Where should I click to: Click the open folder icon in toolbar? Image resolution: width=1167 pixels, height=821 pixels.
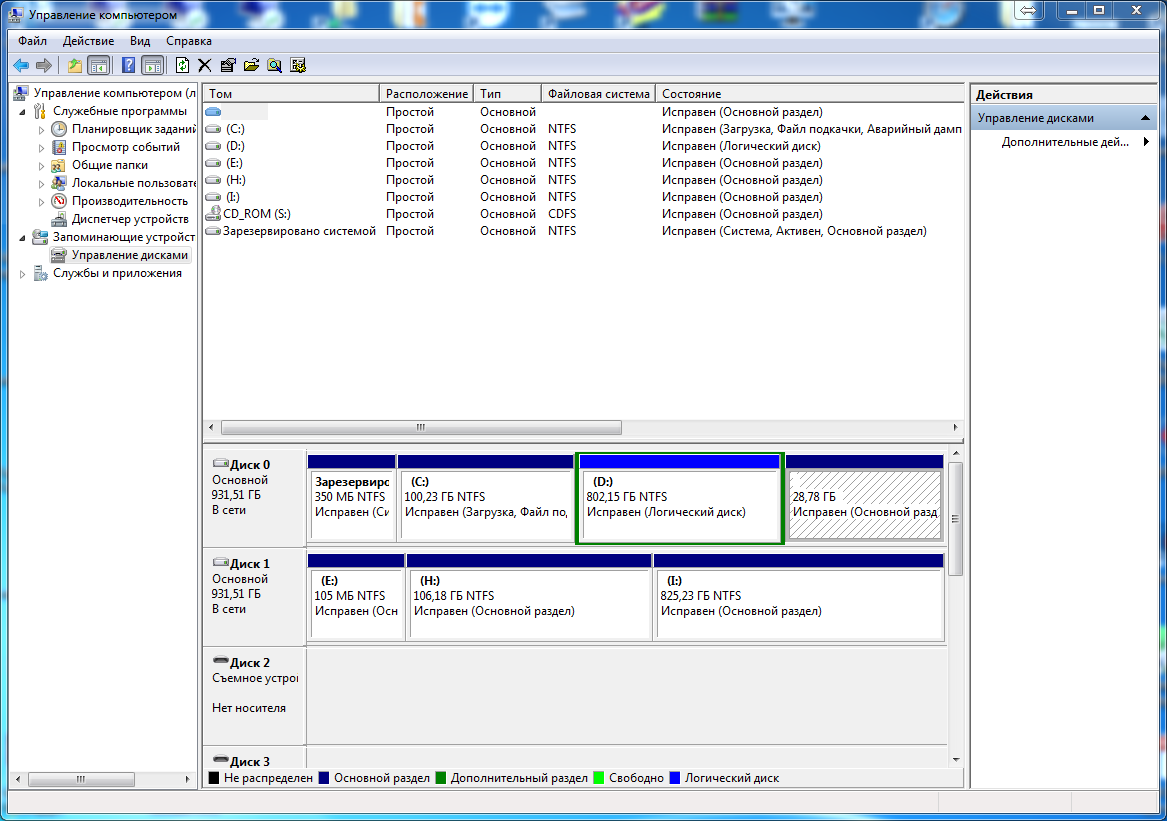[x=251, y=65]
